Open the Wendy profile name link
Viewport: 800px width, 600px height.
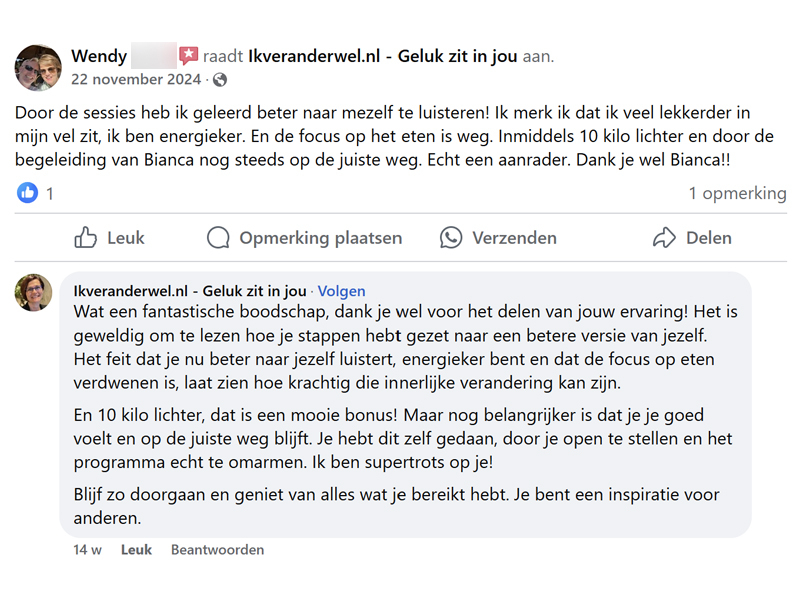[99, 56]
